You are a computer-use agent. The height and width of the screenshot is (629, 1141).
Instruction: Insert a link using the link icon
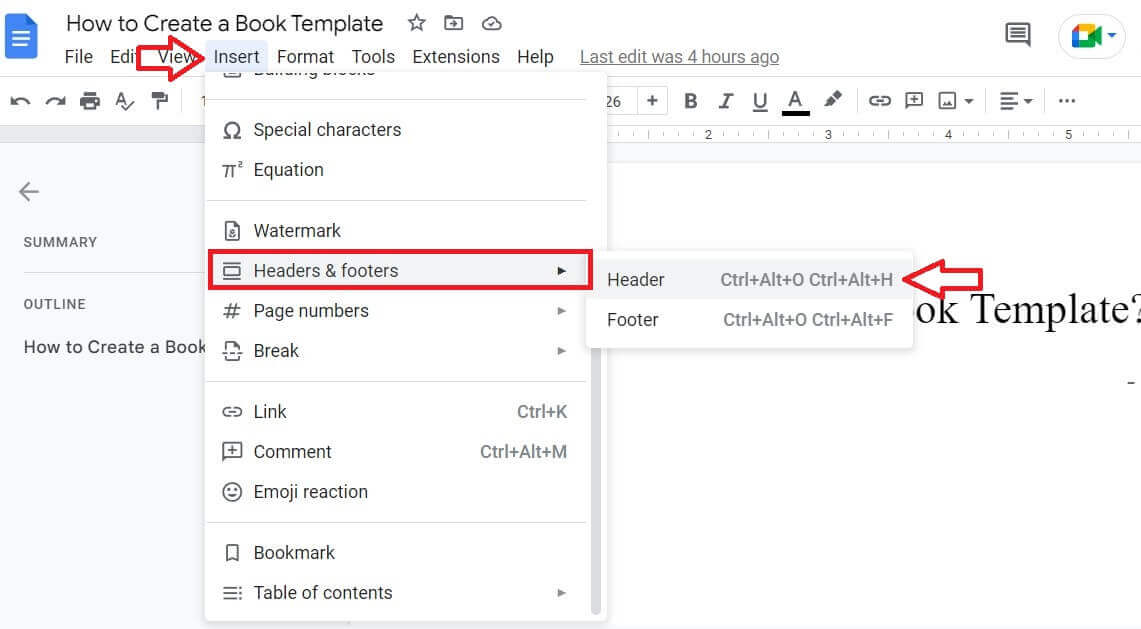[x=879, y=100]
